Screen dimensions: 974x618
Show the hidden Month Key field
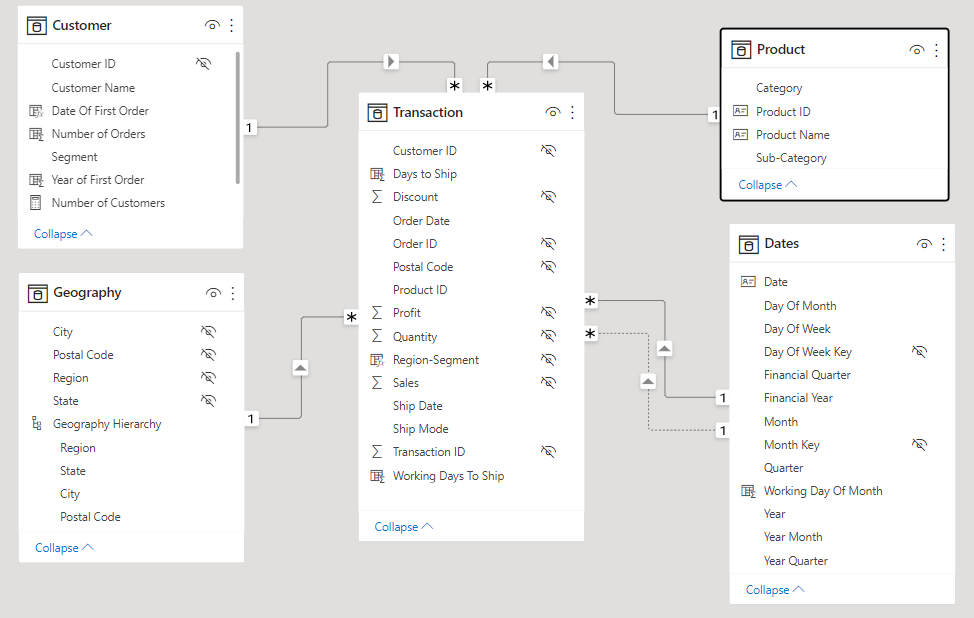(x=919, y=445)
